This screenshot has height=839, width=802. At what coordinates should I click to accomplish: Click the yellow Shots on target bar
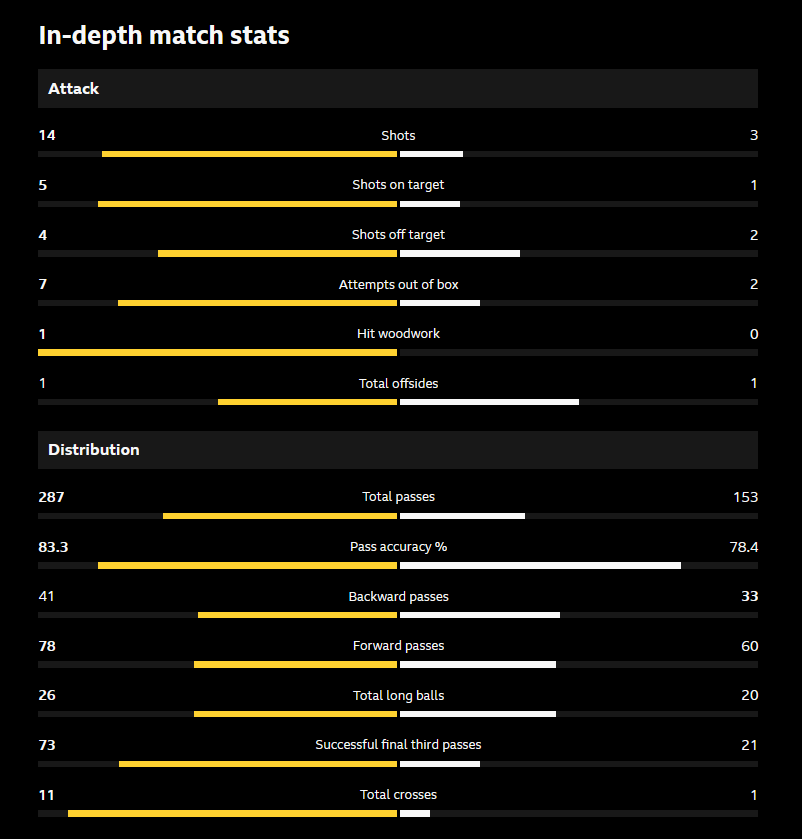click(x=247, y=204)
